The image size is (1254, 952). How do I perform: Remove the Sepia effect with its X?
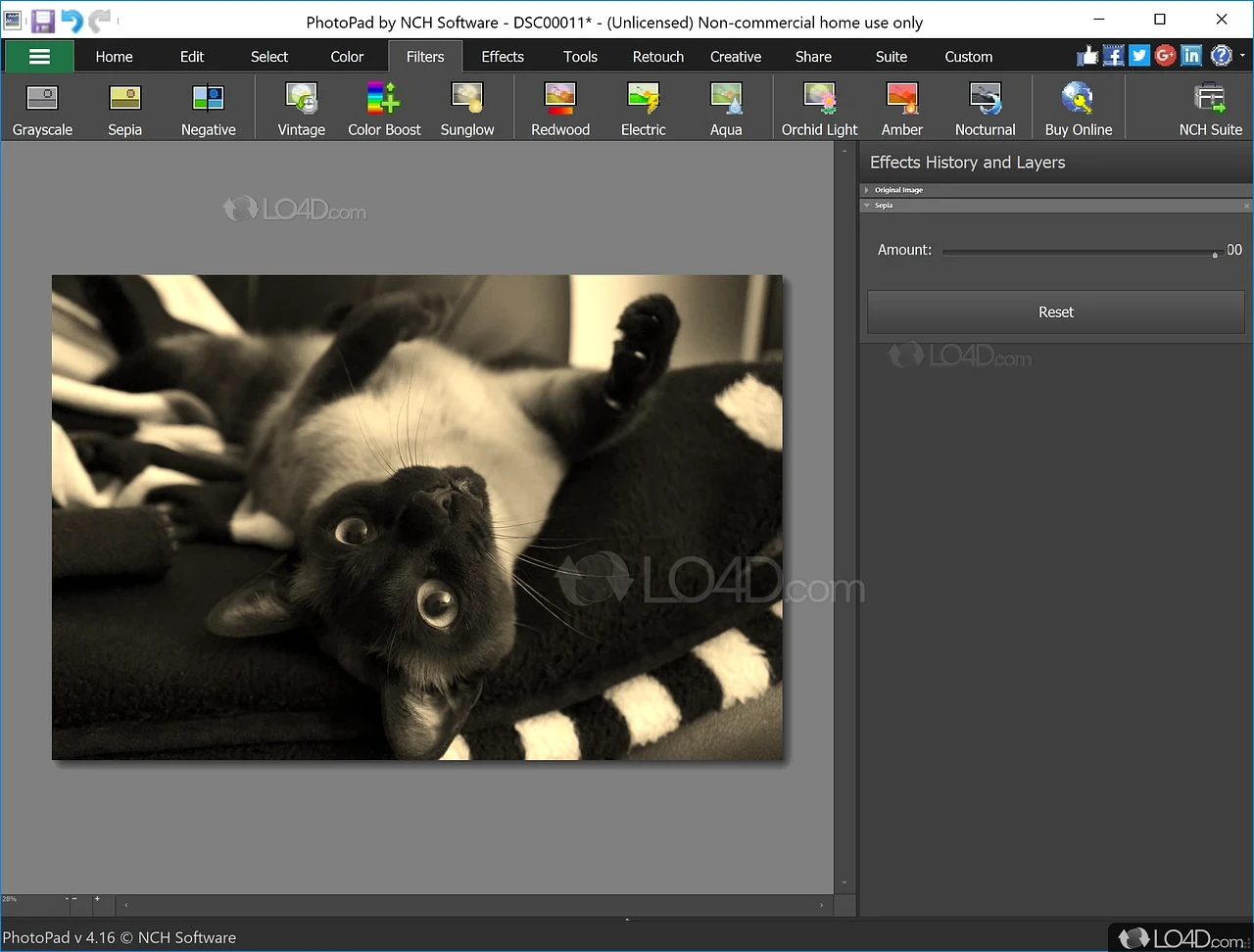point(1245,205)
